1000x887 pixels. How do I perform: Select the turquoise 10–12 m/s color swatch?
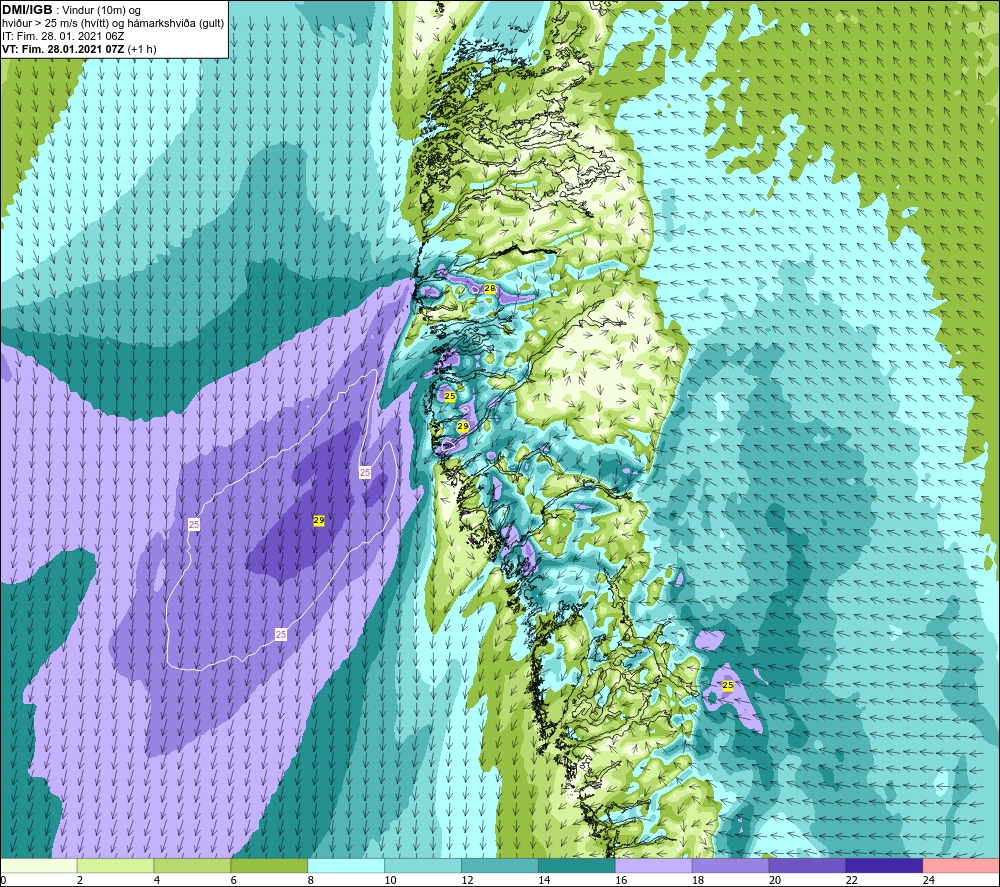[x=423, y=865]
